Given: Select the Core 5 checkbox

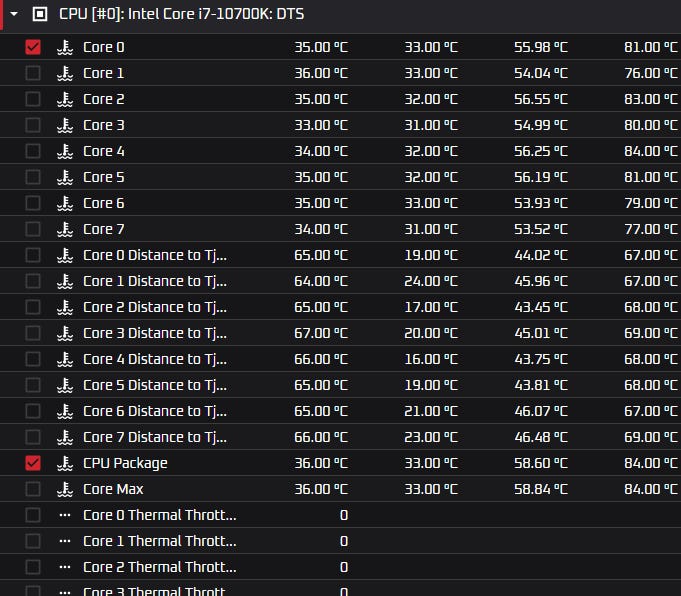Looking at the screenshot, I should pos(33,177).
